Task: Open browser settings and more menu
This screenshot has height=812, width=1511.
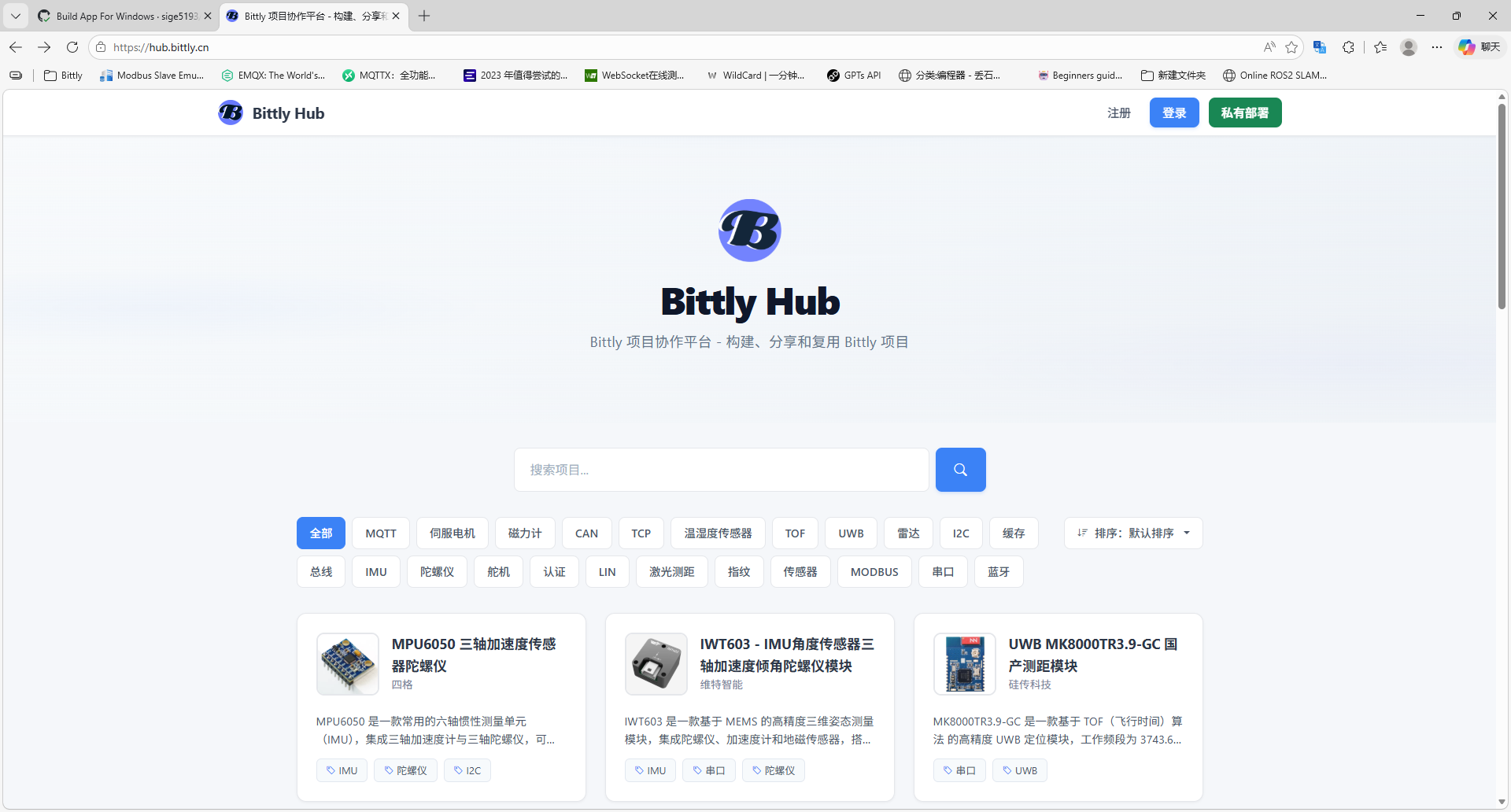Action: 1437,47
